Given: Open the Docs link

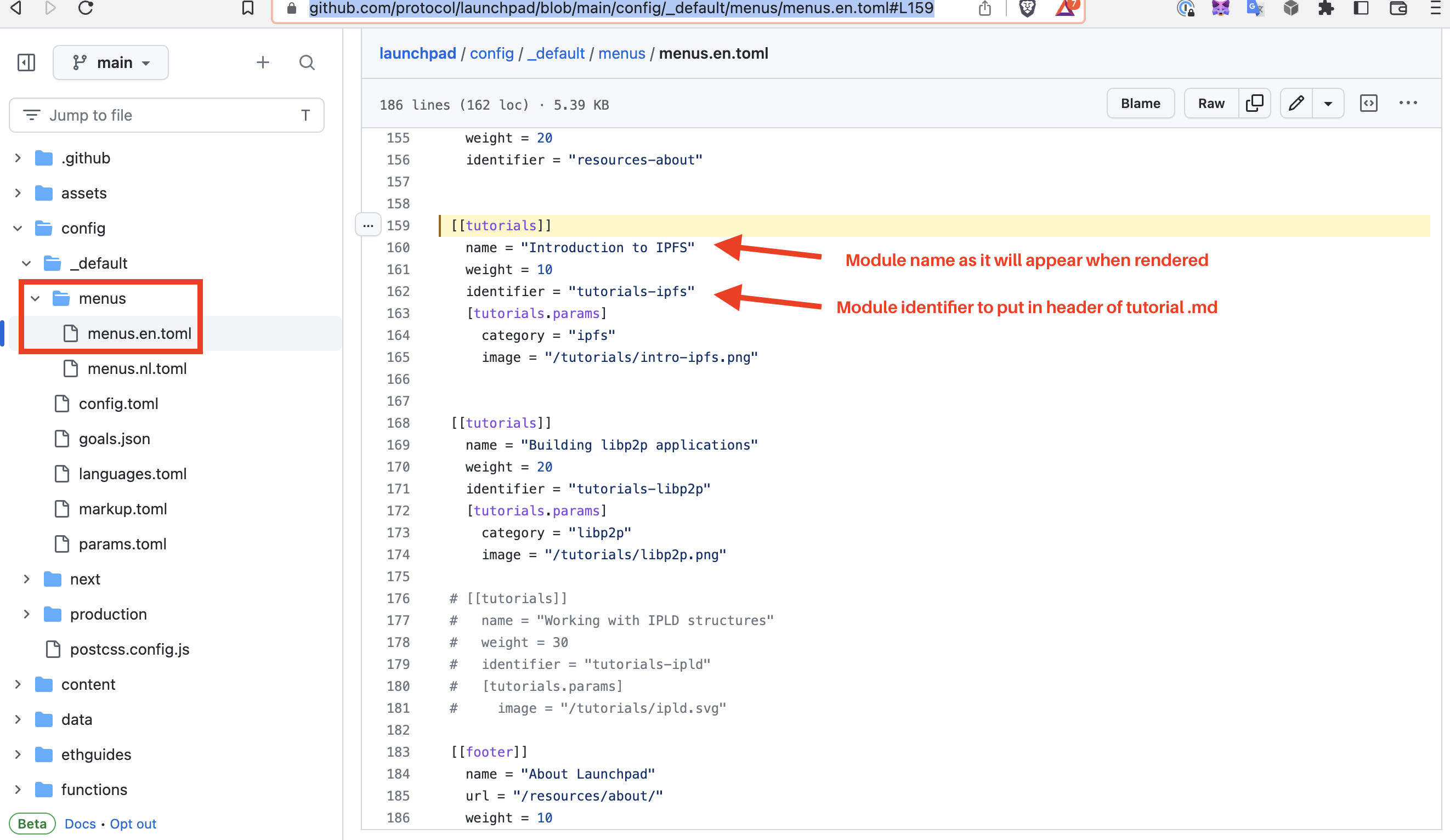Looking at the screenshot, I should point(80,824).
